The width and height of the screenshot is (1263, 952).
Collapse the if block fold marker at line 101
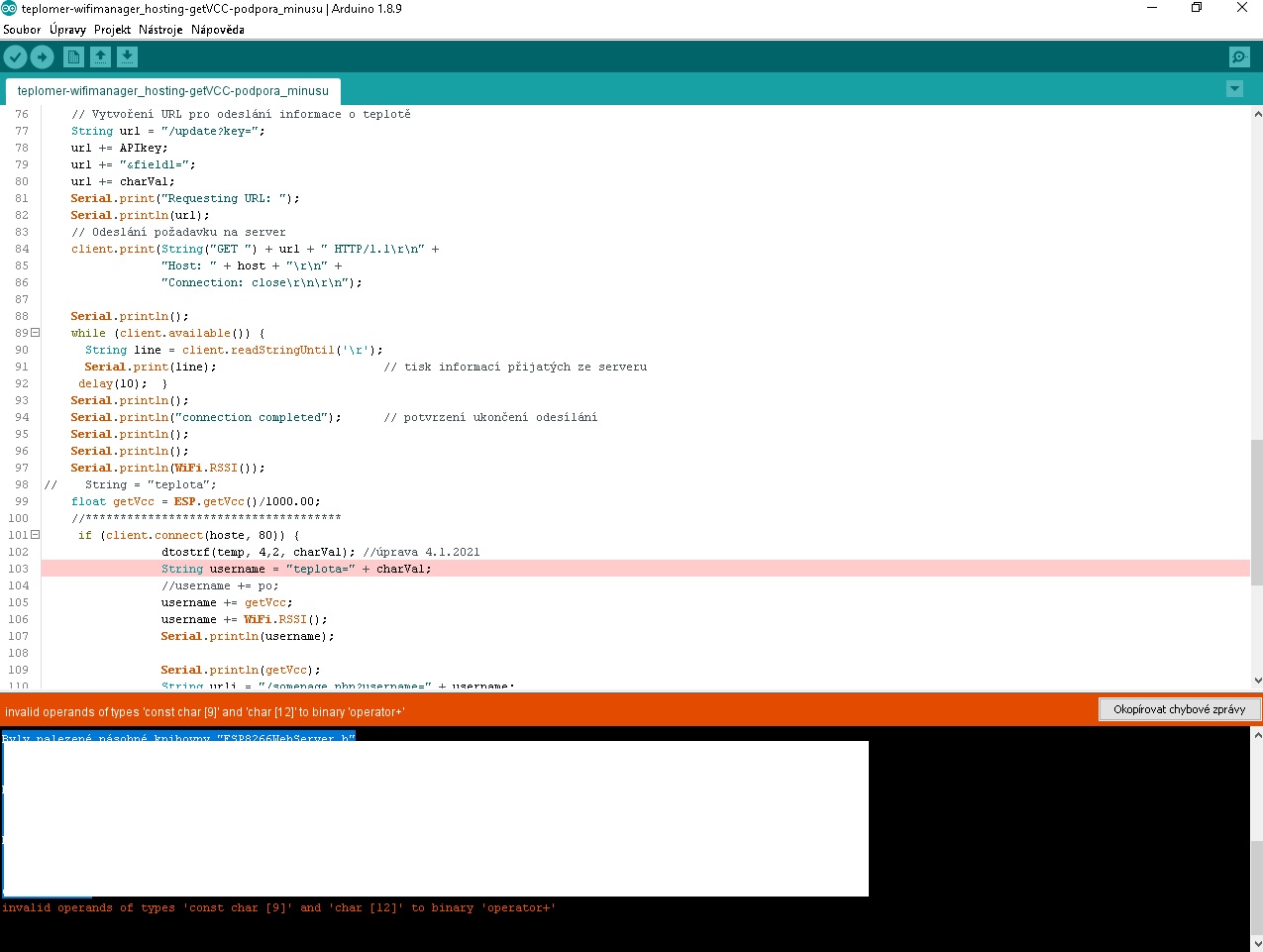(x=36, y=535)
